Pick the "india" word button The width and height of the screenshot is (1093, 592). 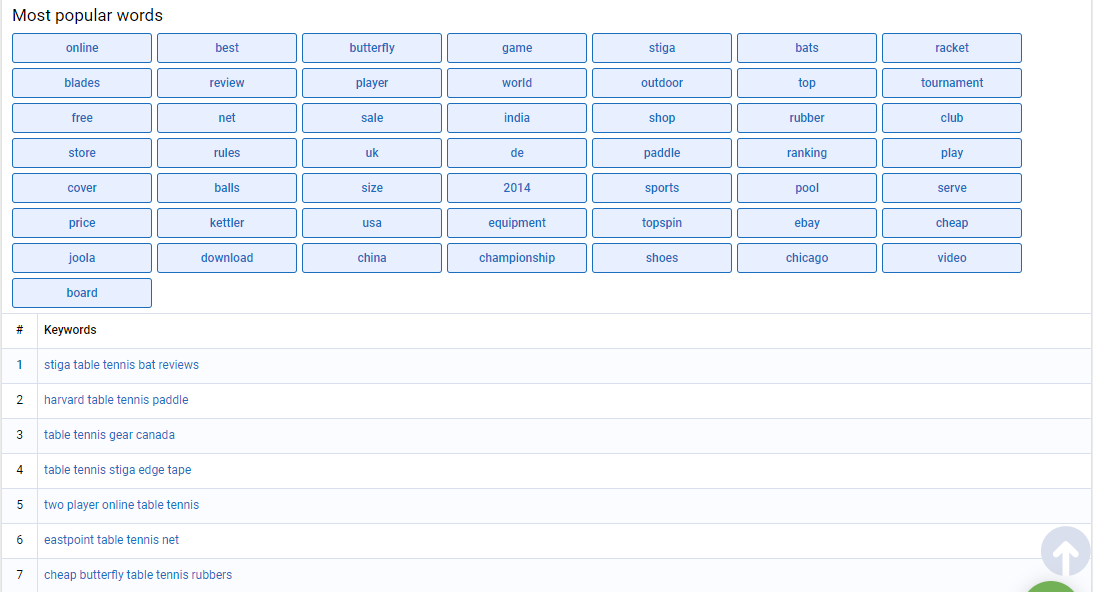pyautogui.click(x=517, y=118)
